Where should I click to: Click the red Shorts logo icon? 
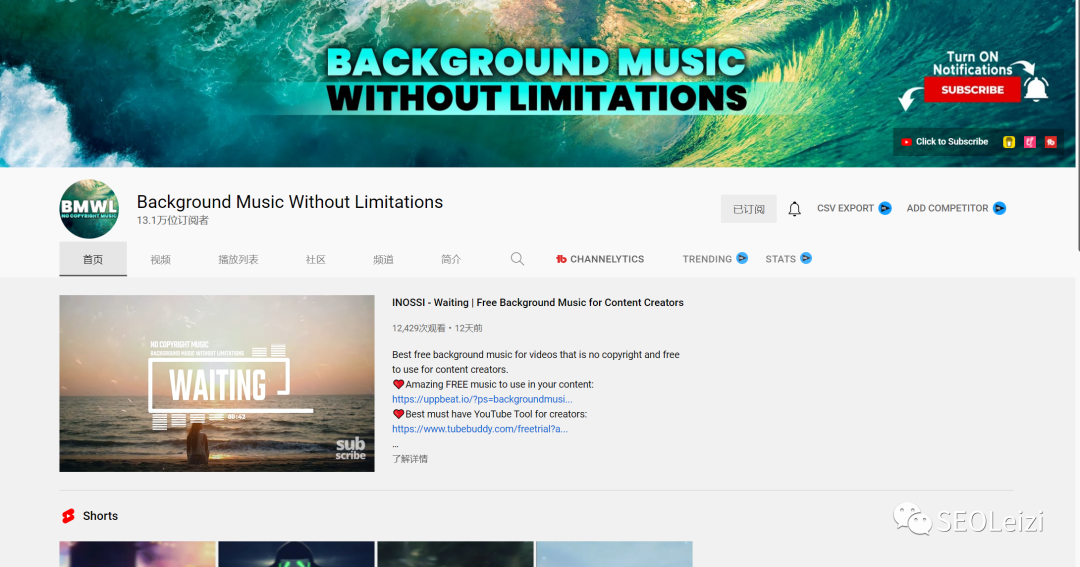tap(68, 516)
